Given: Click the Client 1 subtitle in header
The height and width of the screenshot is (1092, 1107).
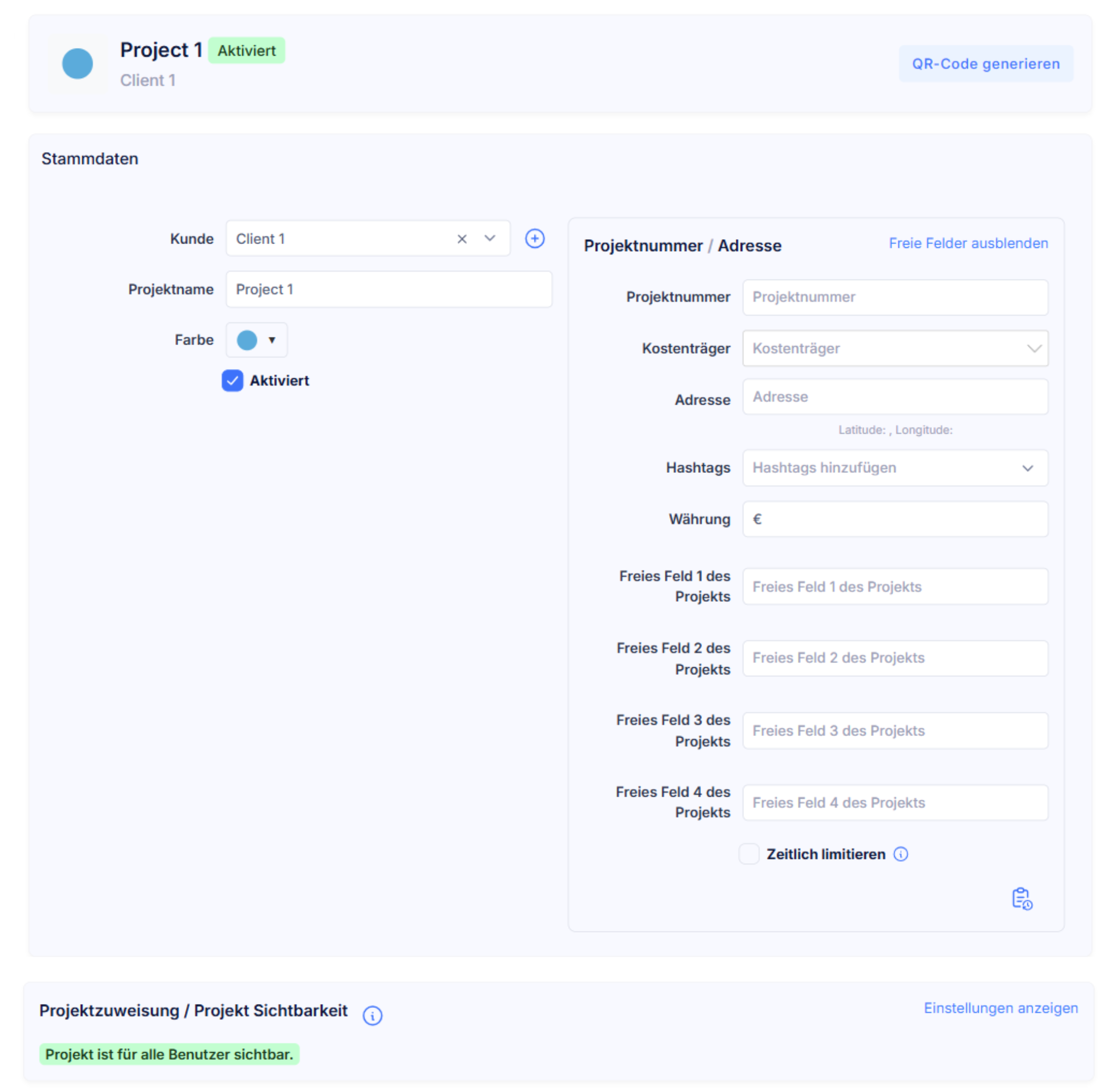Looking at the screenshot, I should pos(148,80).
